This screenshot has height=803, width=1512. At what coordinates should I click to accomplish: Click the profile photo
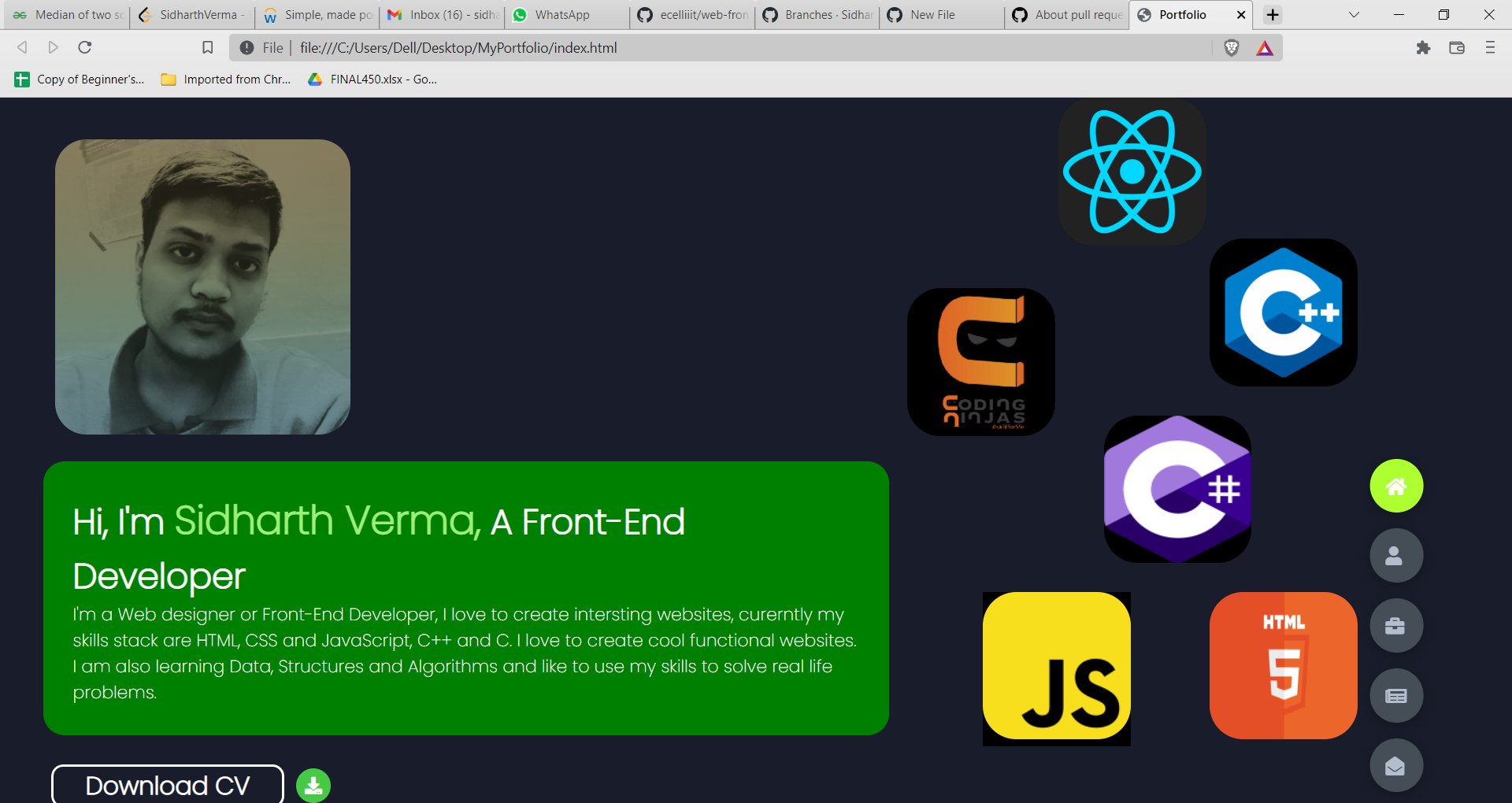[202, 287]
